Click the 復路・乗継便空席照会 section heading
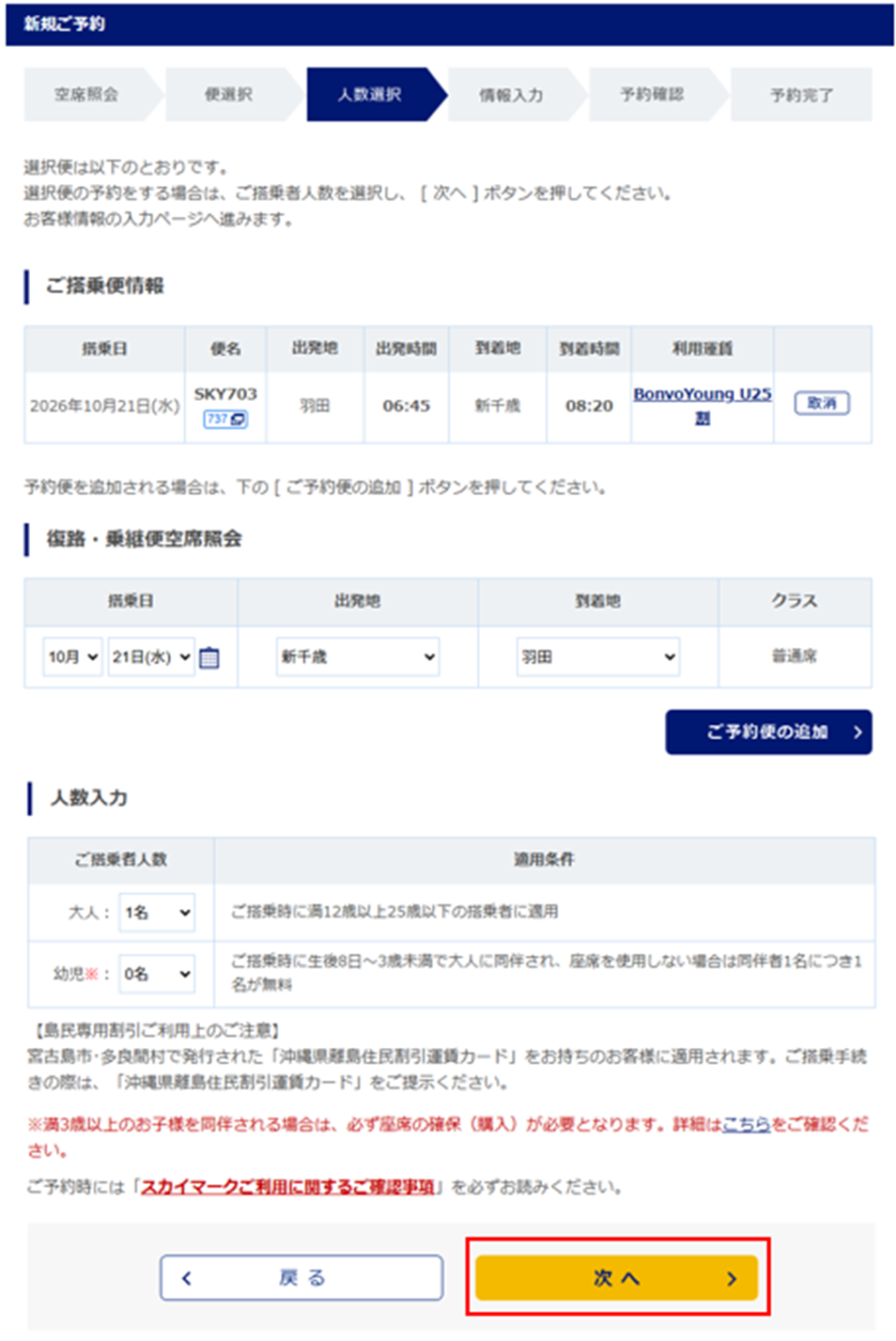 click(x=145, y=539)
